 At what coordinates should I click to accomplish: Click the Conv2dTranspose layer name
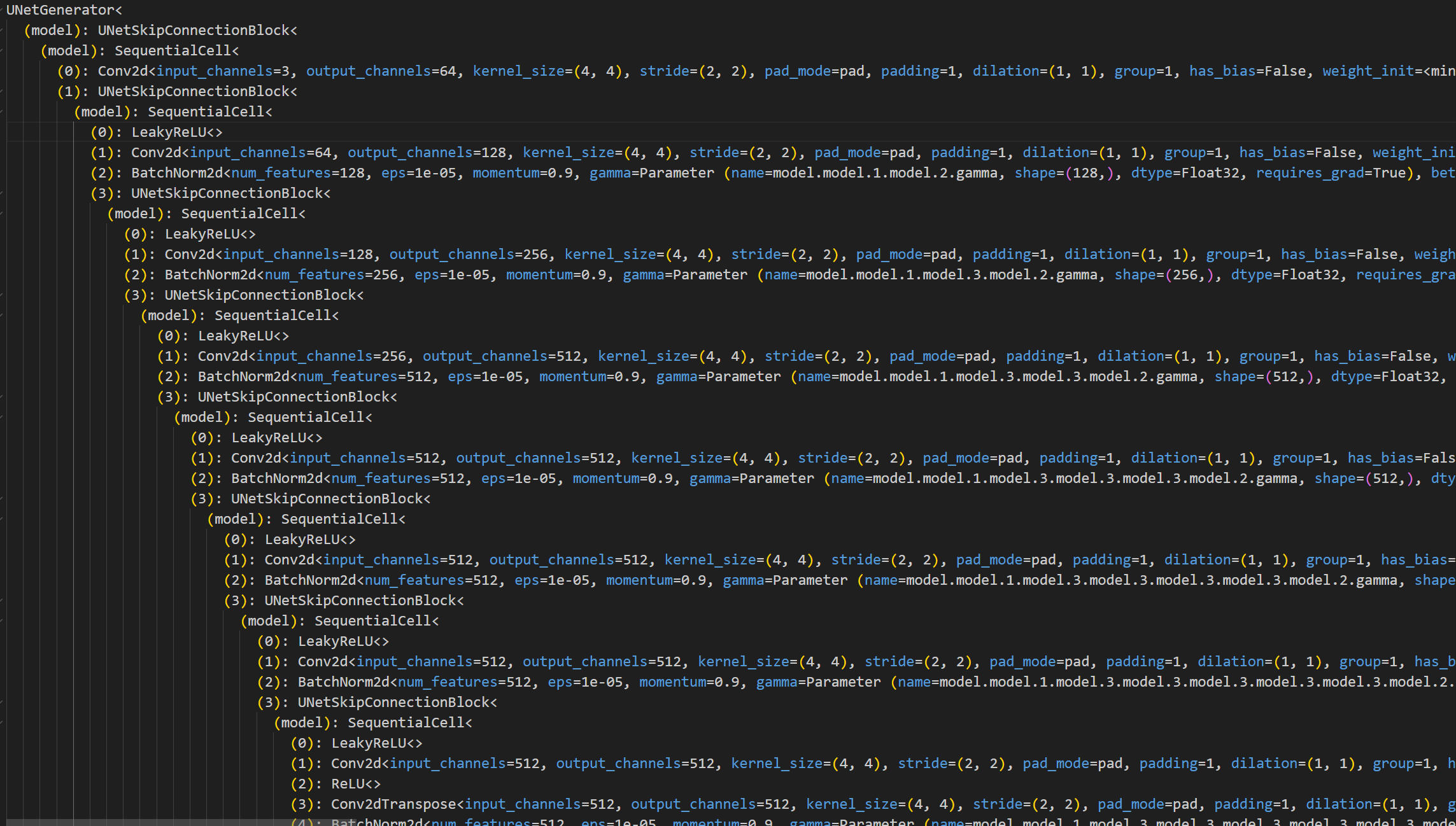click(x=394, y=804)
